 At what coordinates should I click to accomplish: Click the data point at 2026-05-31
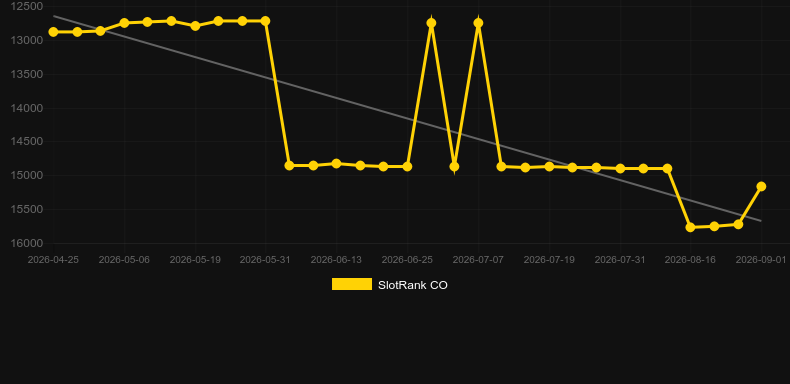click(x=266, y=21)
